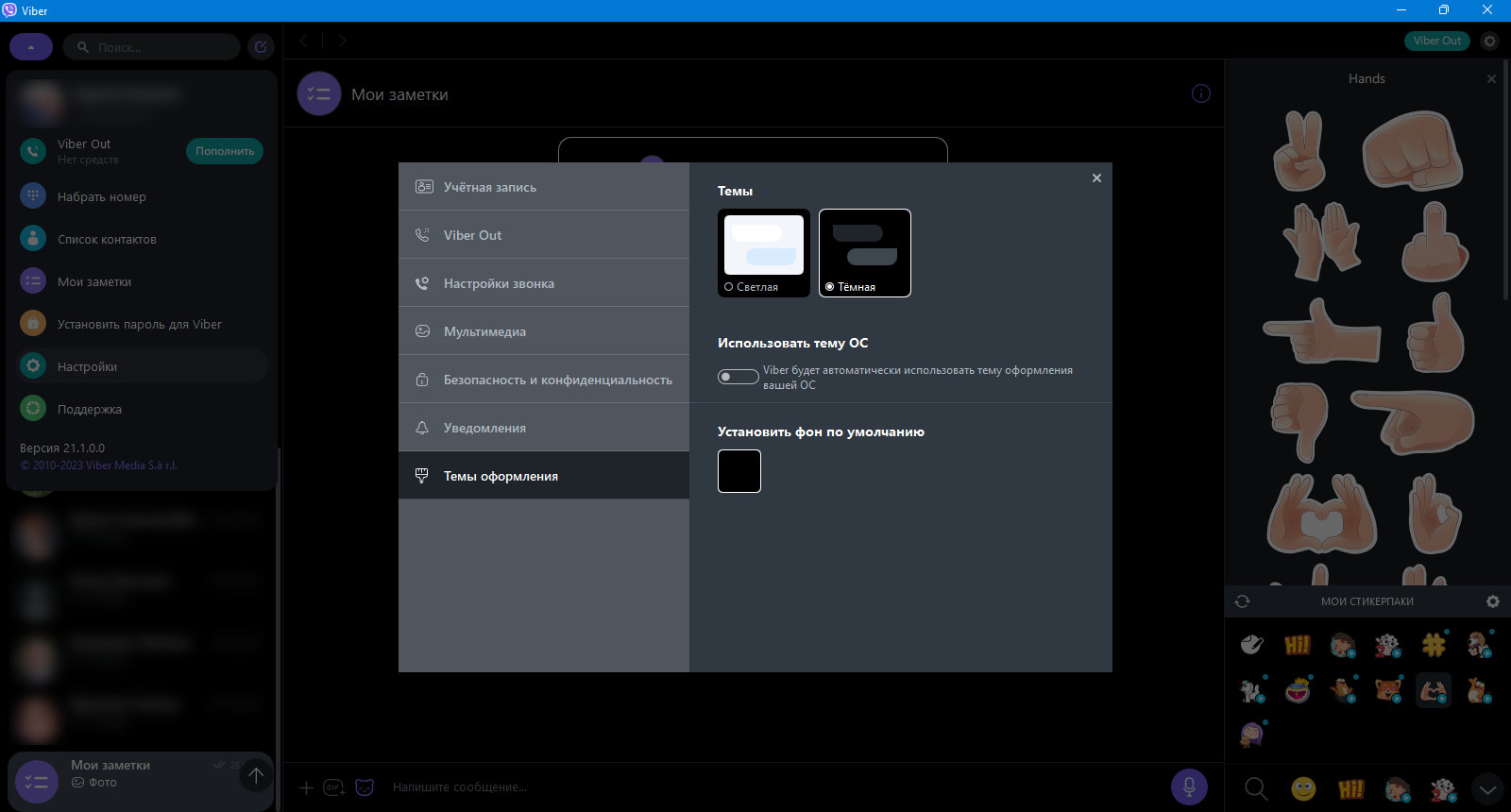This screenshot has width=1511, height=812.
Task: Close the settings dialog with the X
Action: pos(1096,178)
